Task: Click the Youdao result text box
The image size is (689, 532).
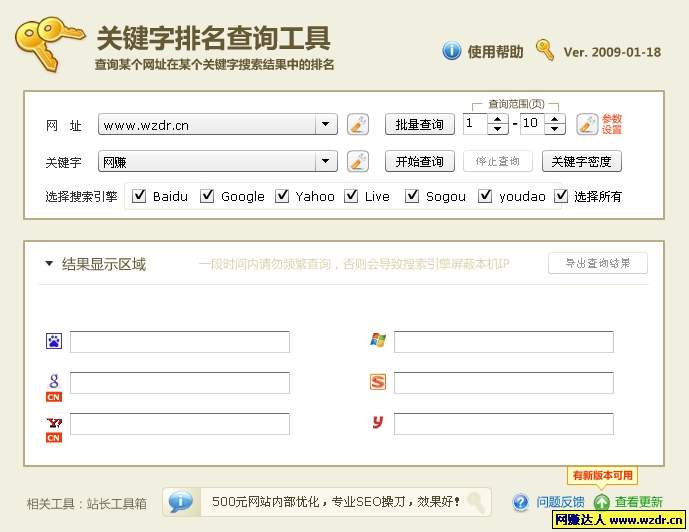Action: (x=504, y=423)
